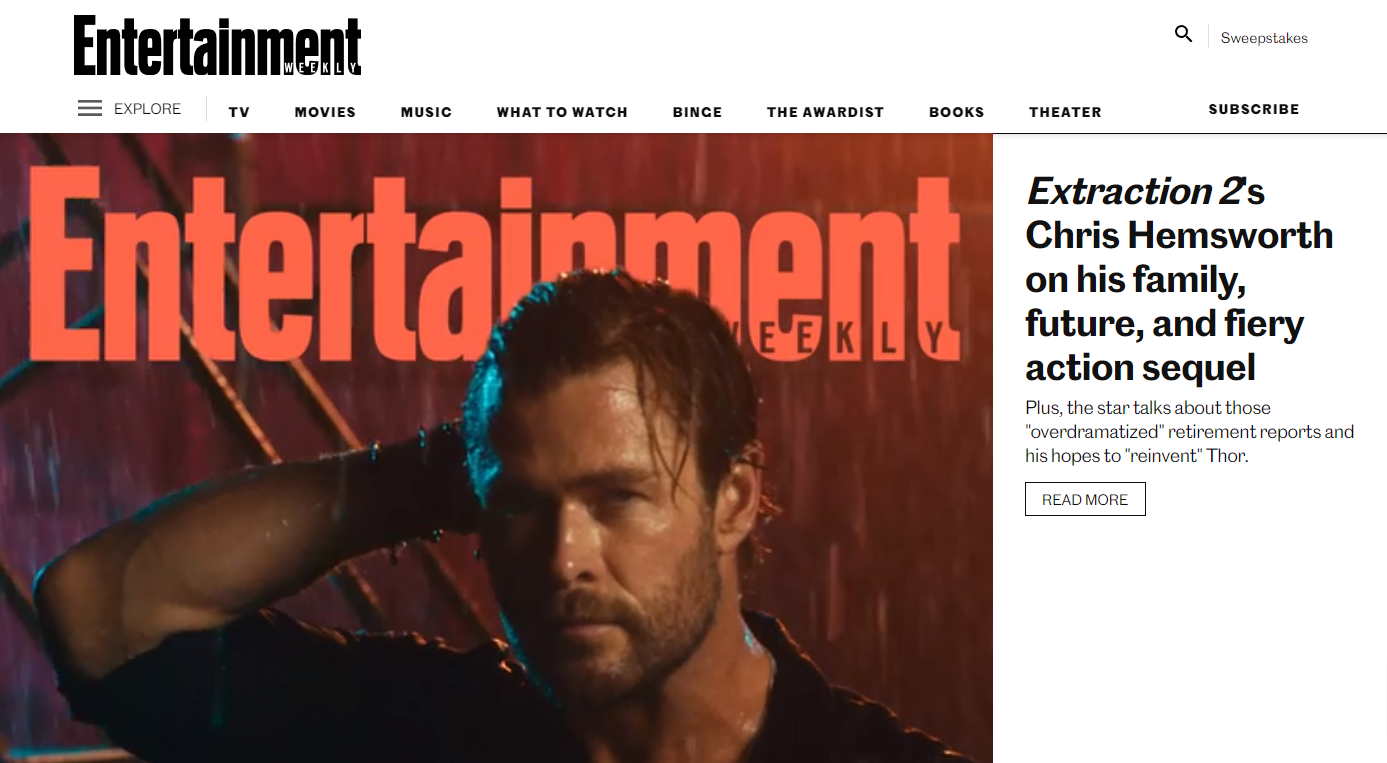Open the BINGE nav item

697,112
